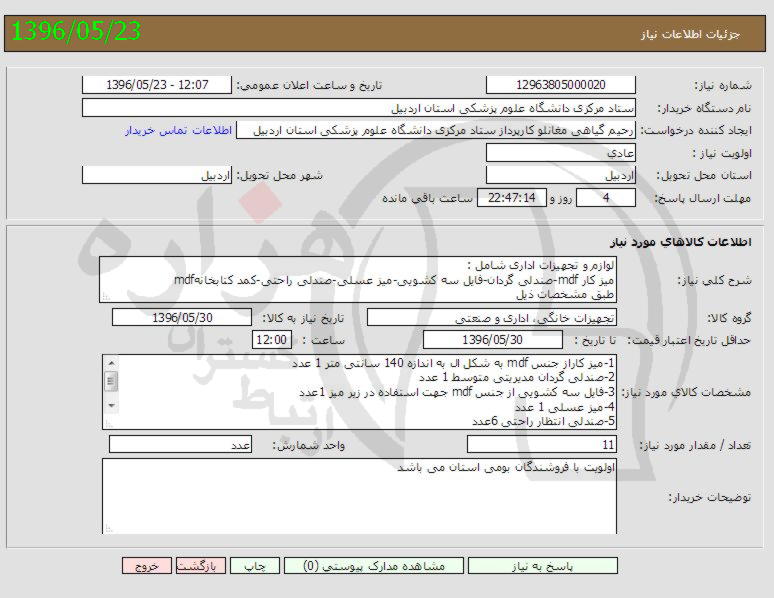
Task: Click the تاریخ نیاز به کالا field
Action: (x=182, y=318)
